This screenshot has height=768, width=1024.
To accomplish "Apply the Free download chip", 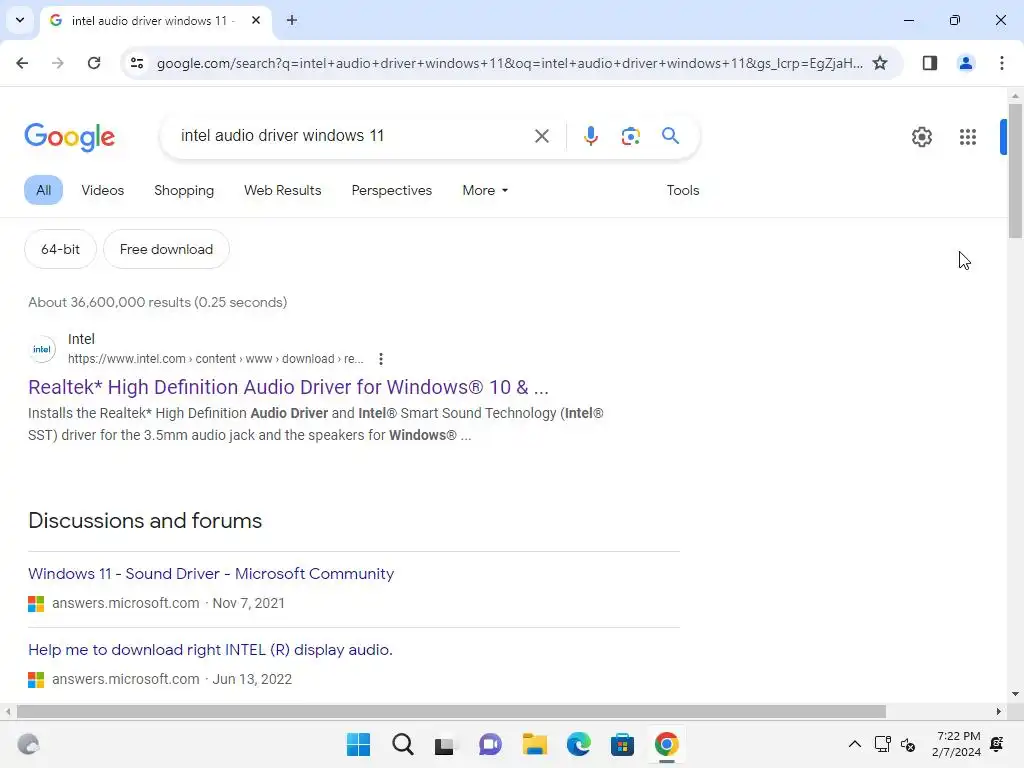I will coord(167,249).
